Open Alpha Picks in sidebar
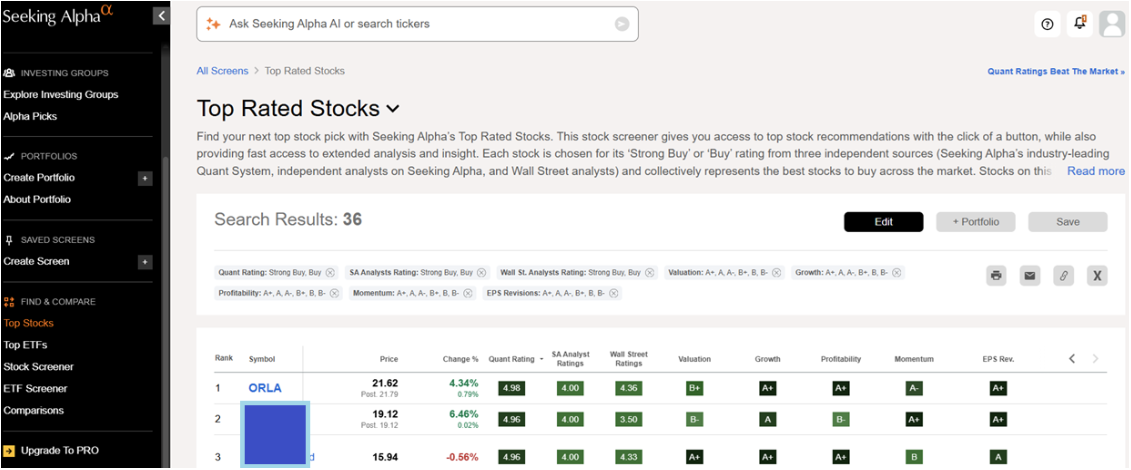The image size is (1131, 470). click(x=30, y=116)
